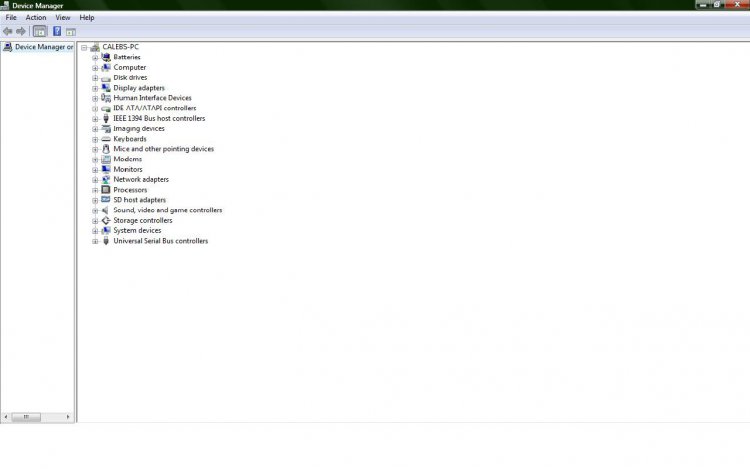Viewport: 750px width, 469px height.
Task: Select the CALEBS-PC label
Action: pos(121,47)
